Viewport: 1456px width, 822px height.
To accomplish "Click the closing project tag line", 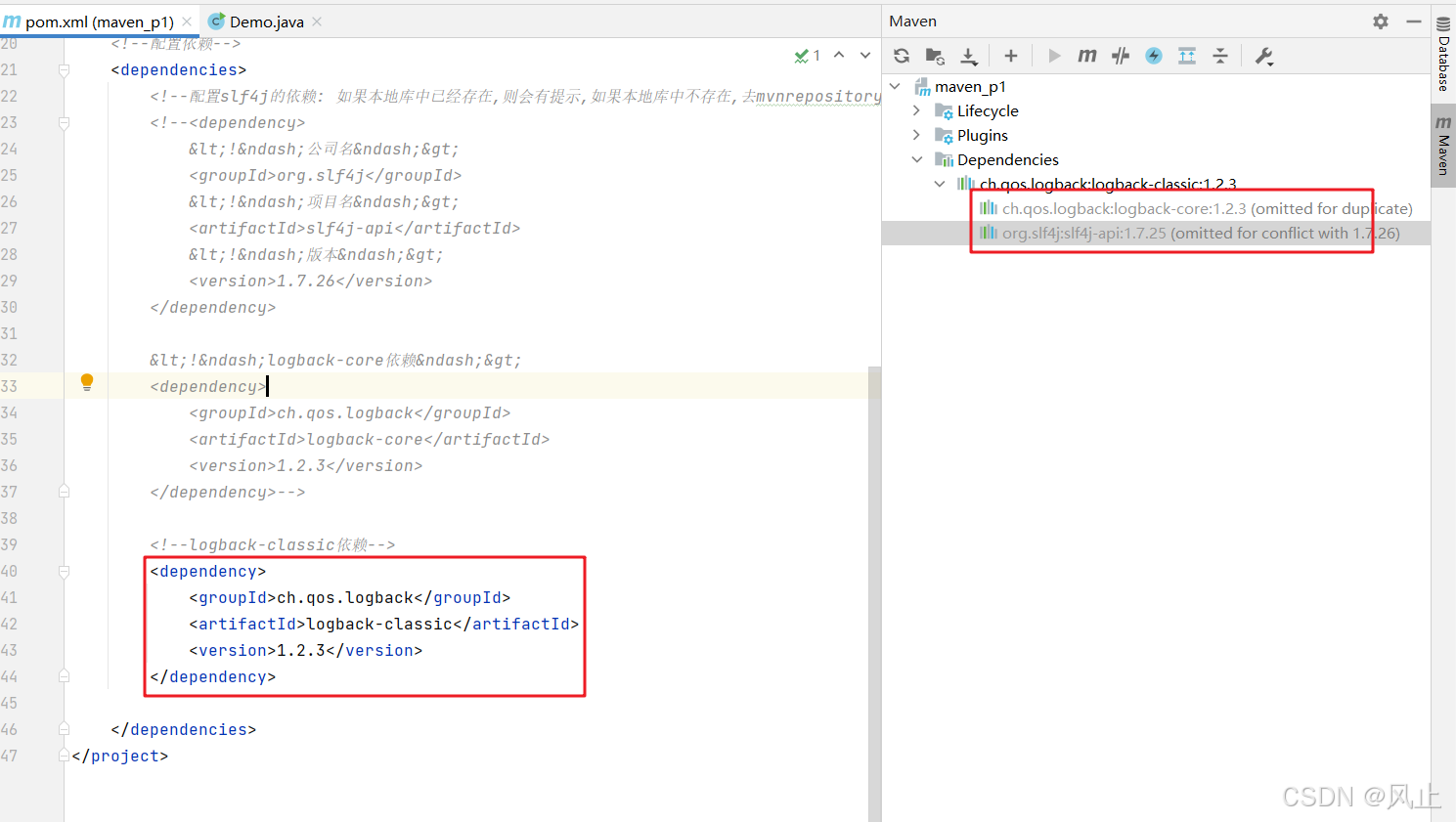I will click(x=119, y=756).
